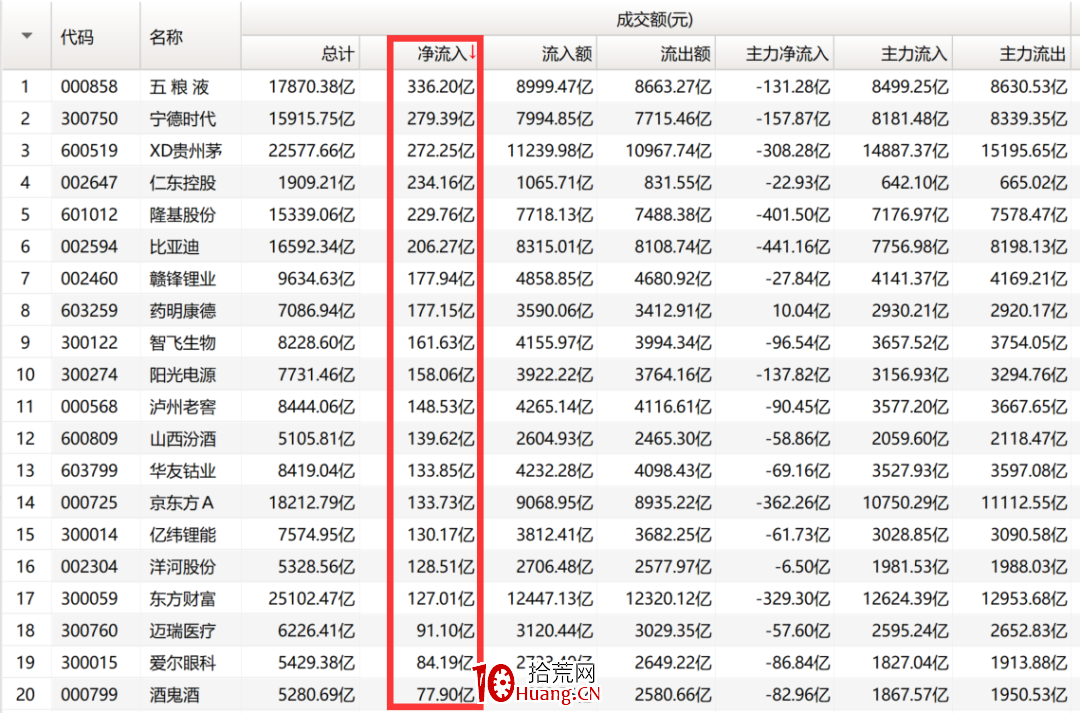This screenshot has height=713, width=1080.
Task: Sort by the 总计 column header
Action: pos(338,54)
